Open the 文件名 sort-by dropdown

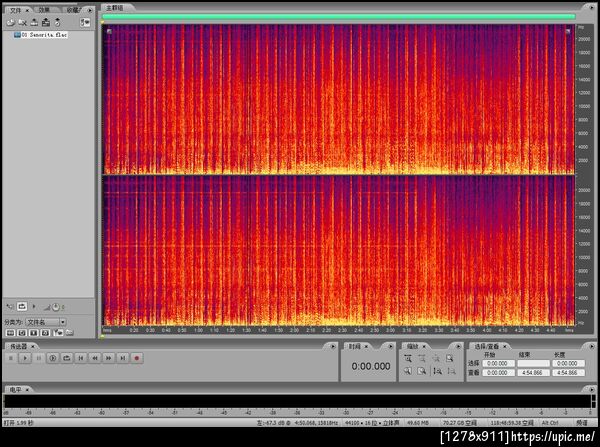point(46,322)
